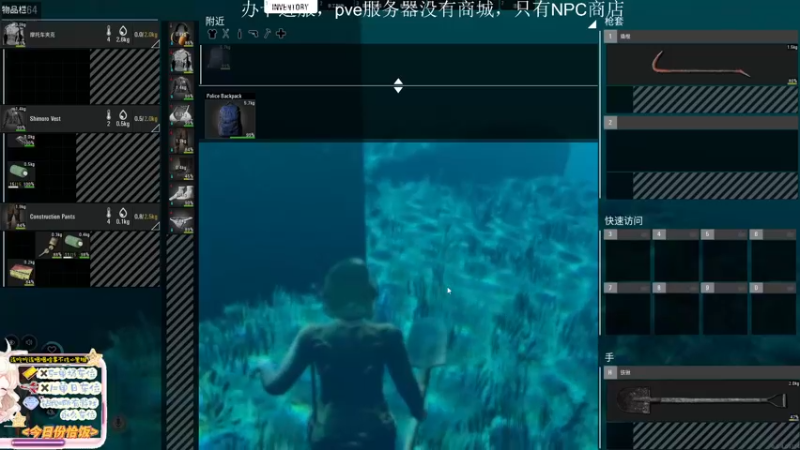Click the faded dark clothing item in nearby panel

tap(218, 58)
